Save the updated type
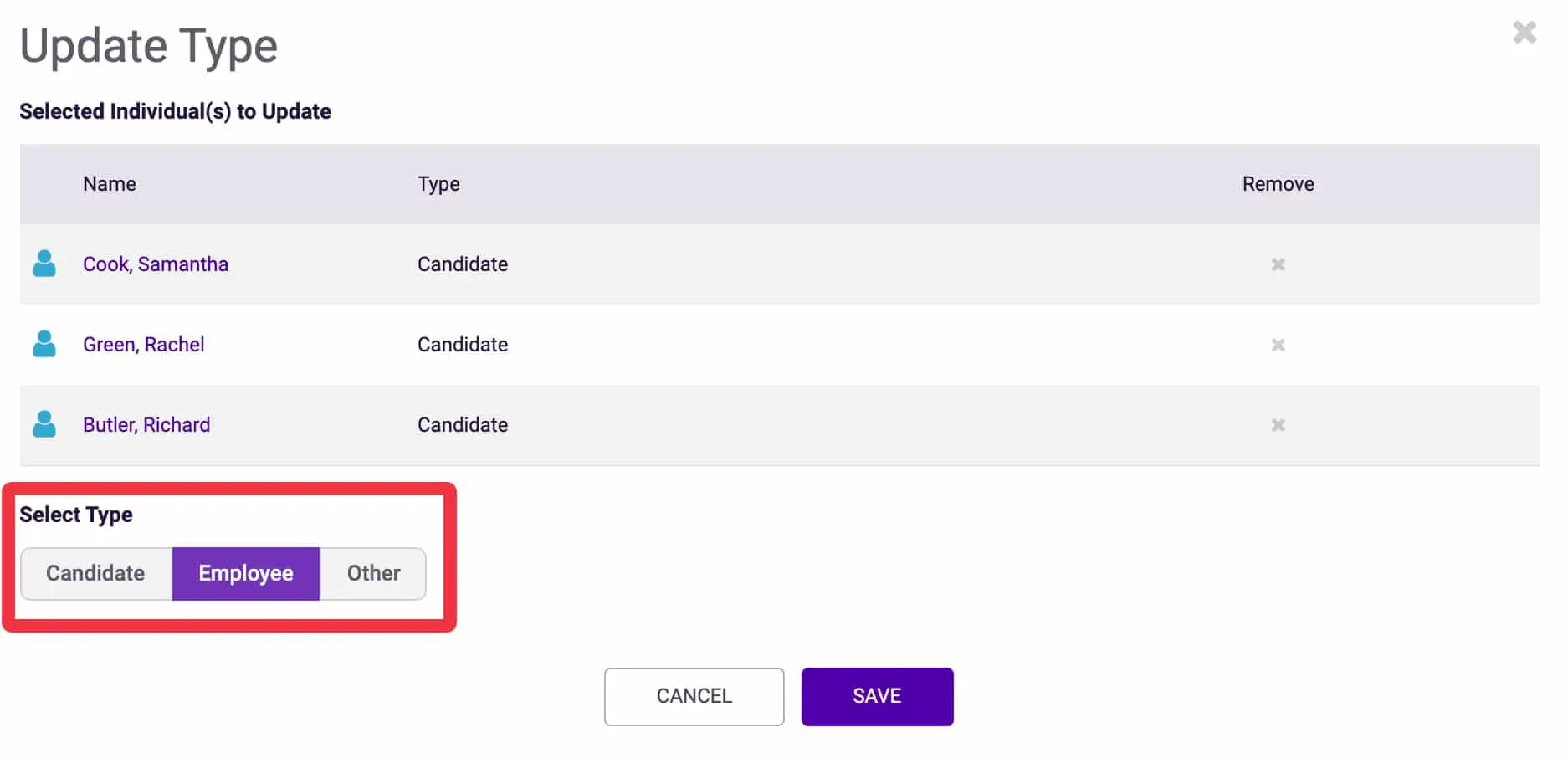The width and height of the screenshot is (1568, 758). [x=877, y=696]
